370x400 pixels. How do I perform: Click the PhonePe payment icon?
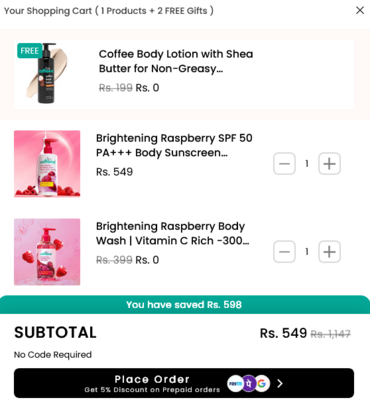click(x=249, y=384)
